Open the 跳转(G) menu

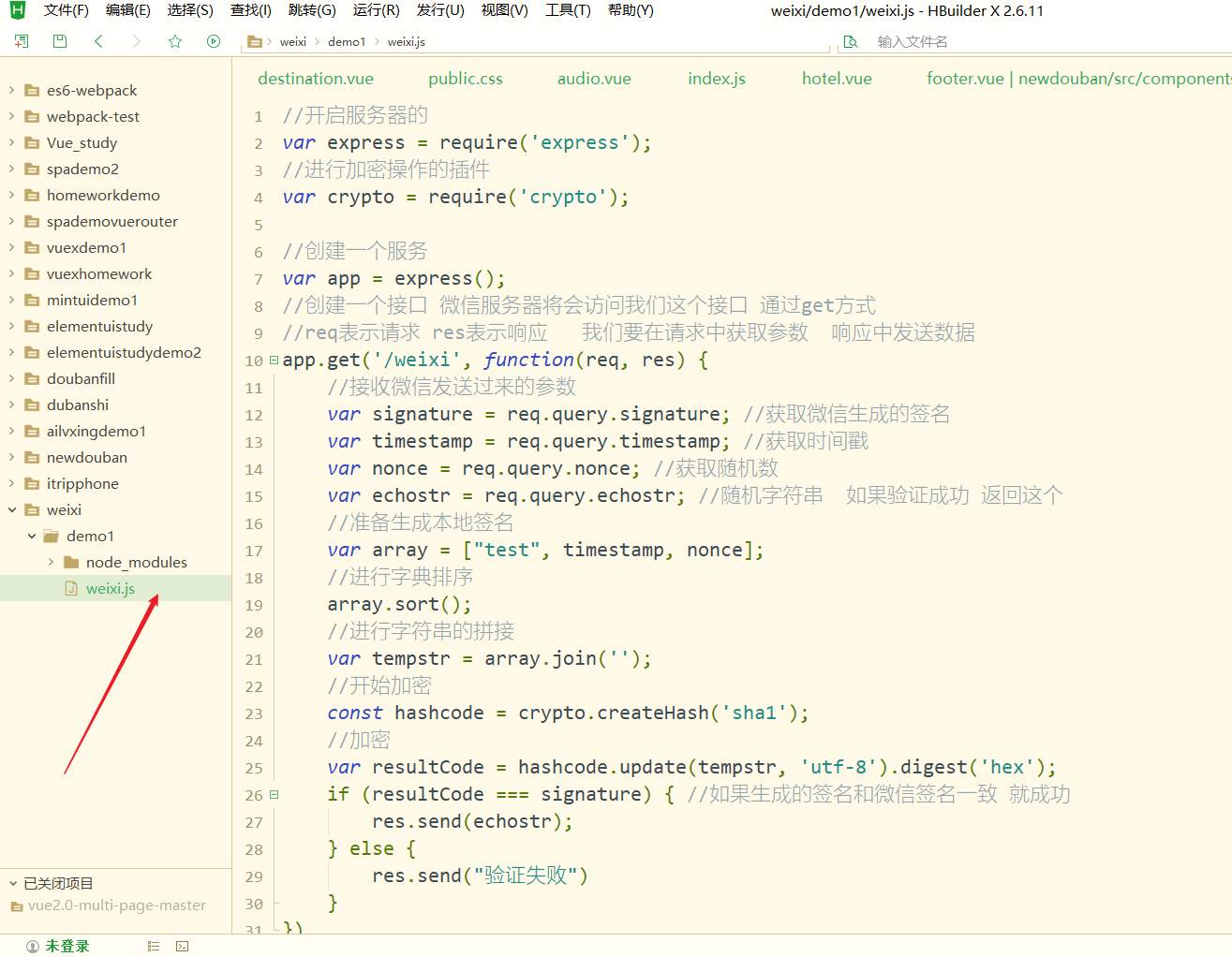tap(312, 10)
